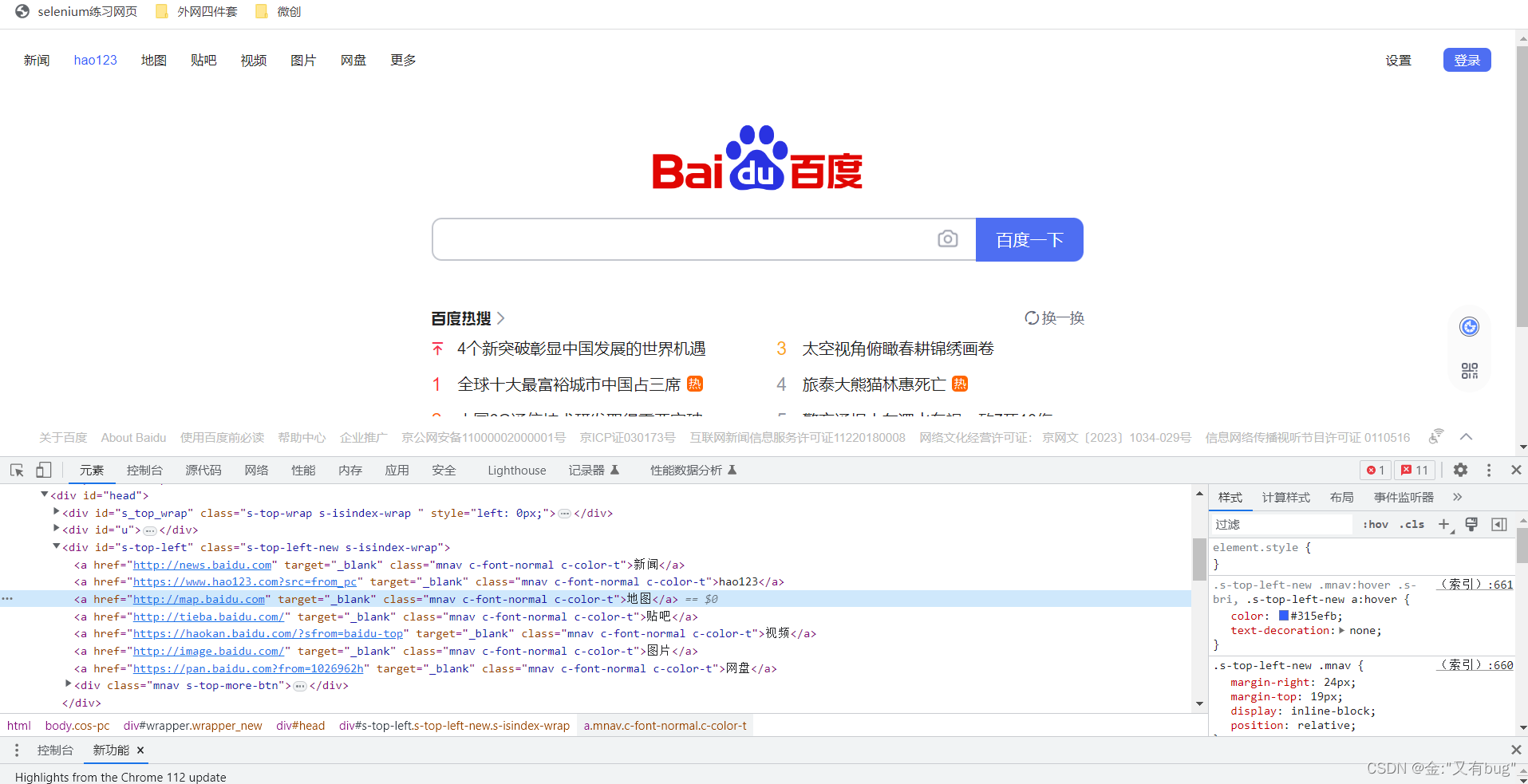1528x784 pixels.
Task: Select breadcrumb body.cos-pc
Action: point(77,726)
